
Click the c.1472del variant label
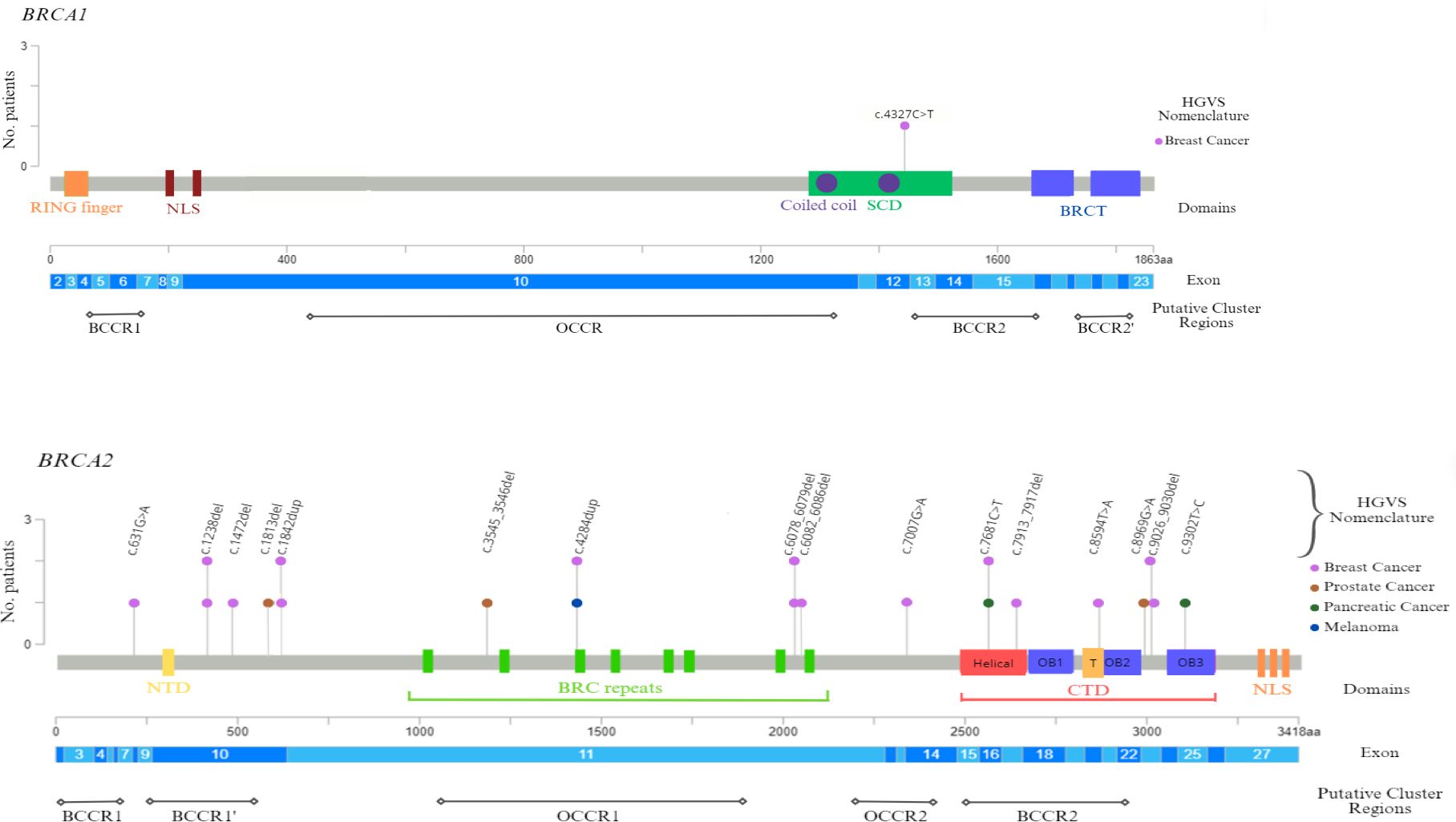click(x=241, y=528)
